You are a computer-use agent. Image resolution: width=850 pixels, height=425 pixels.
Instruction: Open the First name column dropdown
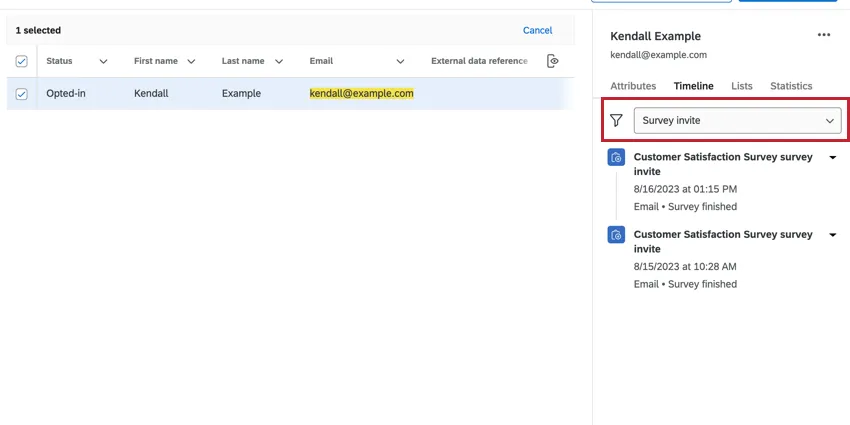click(x=190, y=61)
